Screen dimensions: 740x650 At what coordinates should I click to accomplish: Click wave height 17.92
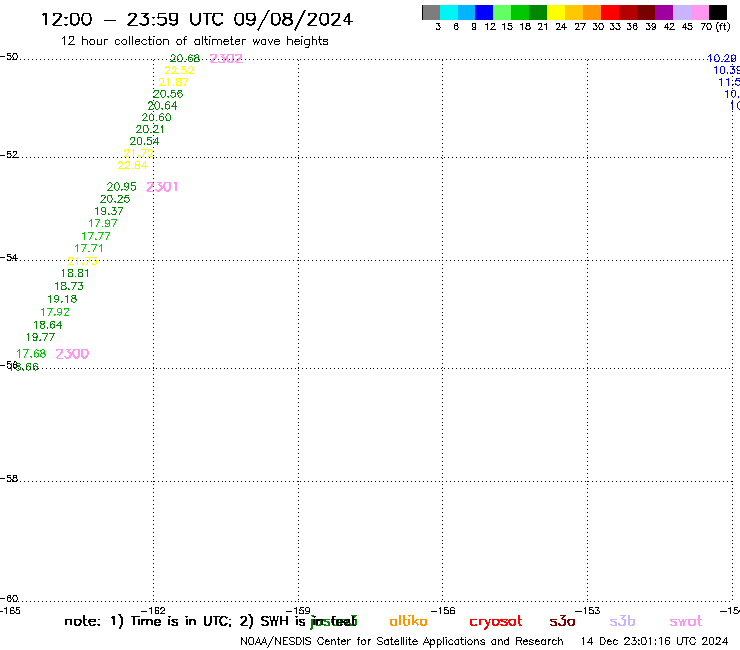click(55, 312)
